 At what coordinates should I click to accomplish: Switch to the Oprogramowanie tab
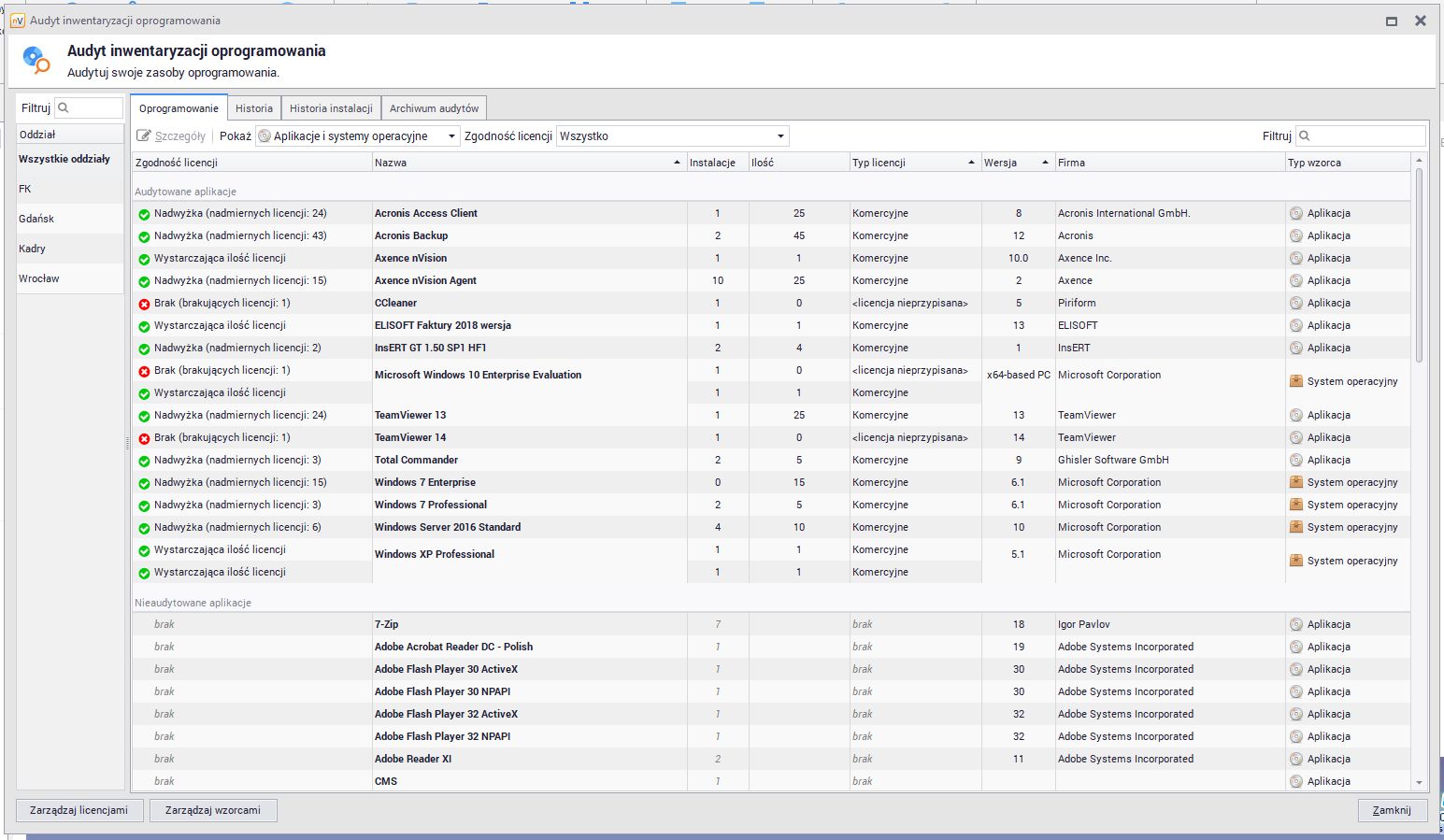click(x=179, y=108)
